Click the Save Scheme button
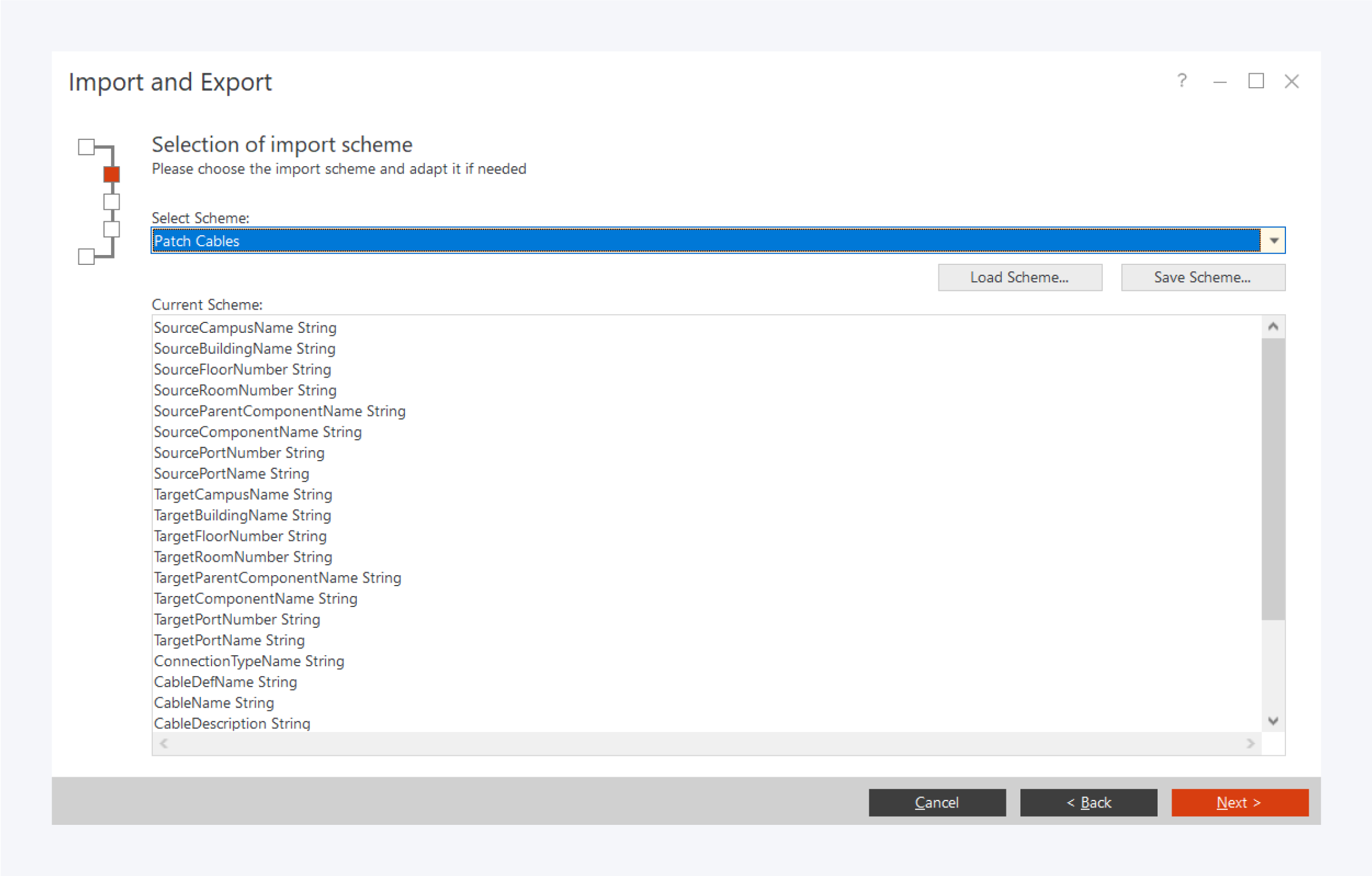This screenshot has width=1372, height=876. coord(1202,278)
